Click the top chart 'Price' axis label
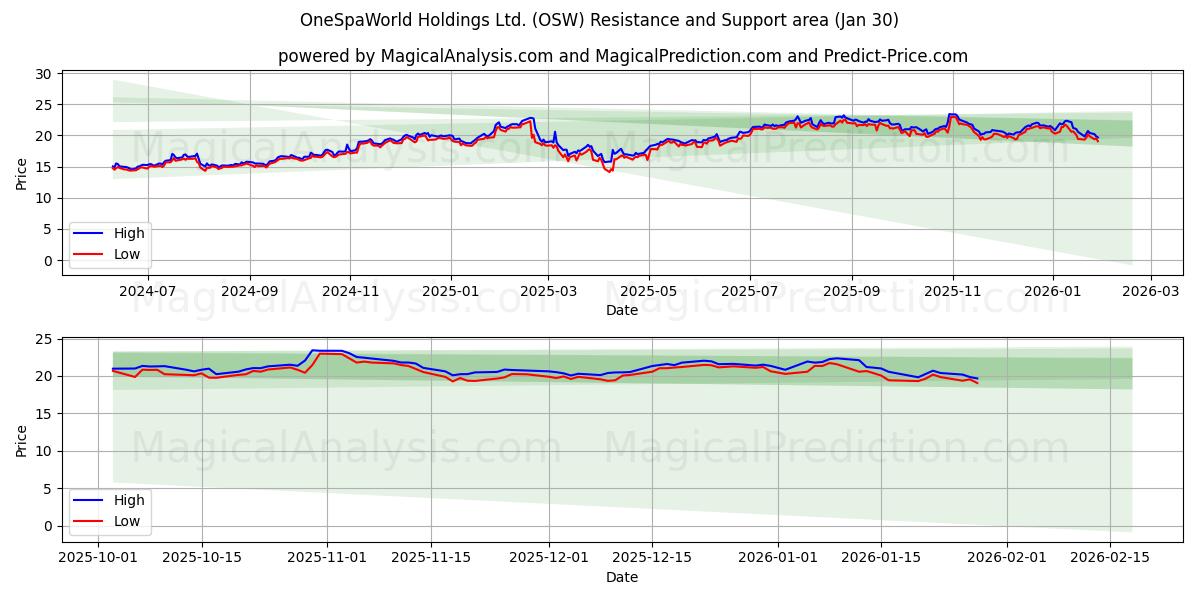This screenshot has width=1200, height=600. point(22,173)
